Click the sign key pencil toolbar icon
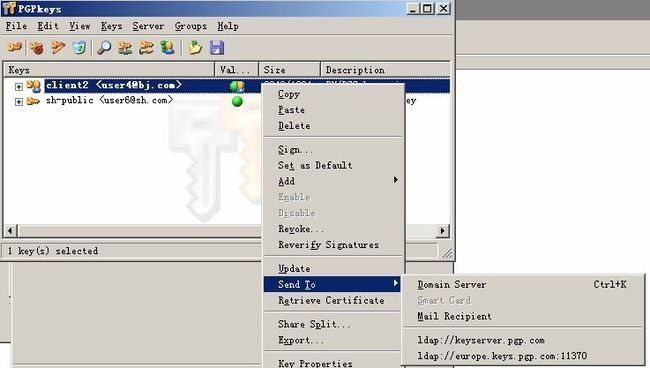This screenshot has height=368, width=650. (58, 48)
